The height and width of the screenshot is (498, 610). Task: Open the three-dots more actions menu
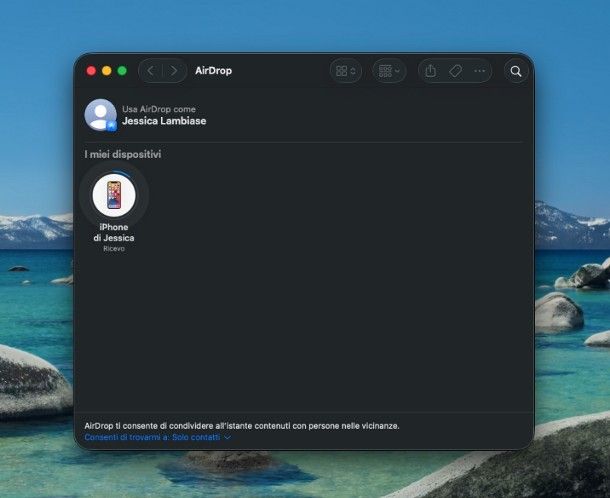click(480, 71)
